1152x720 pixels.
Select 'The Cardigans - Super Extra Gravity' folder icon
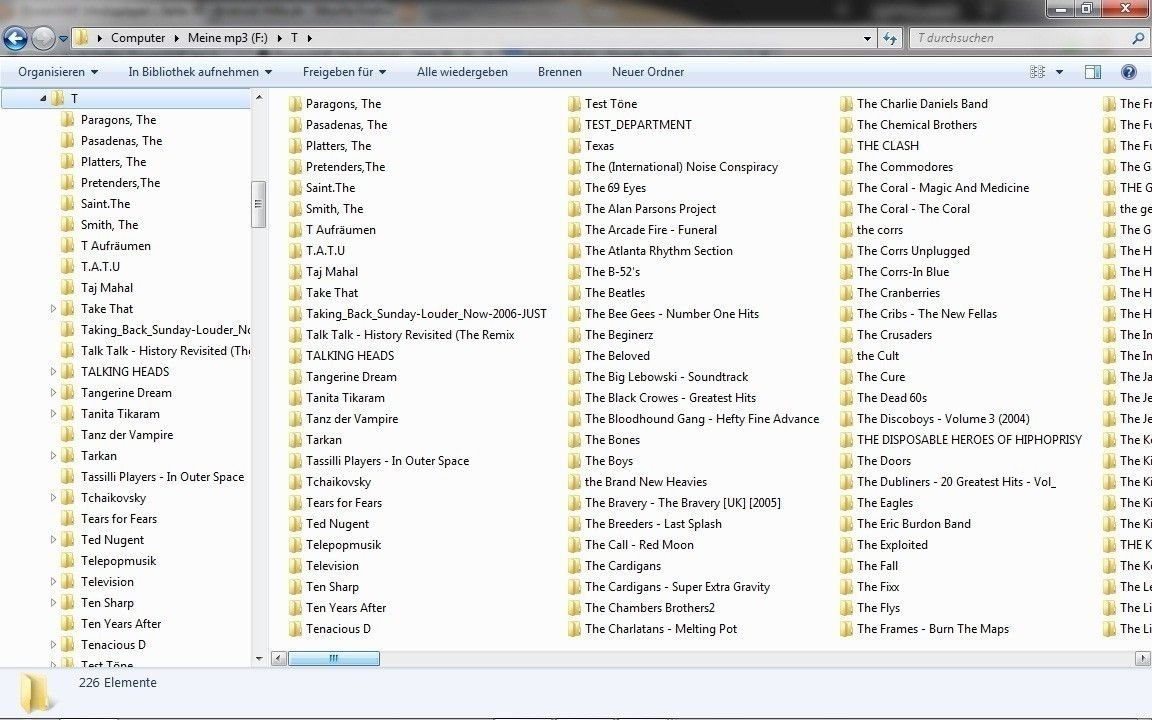point(575,587)
